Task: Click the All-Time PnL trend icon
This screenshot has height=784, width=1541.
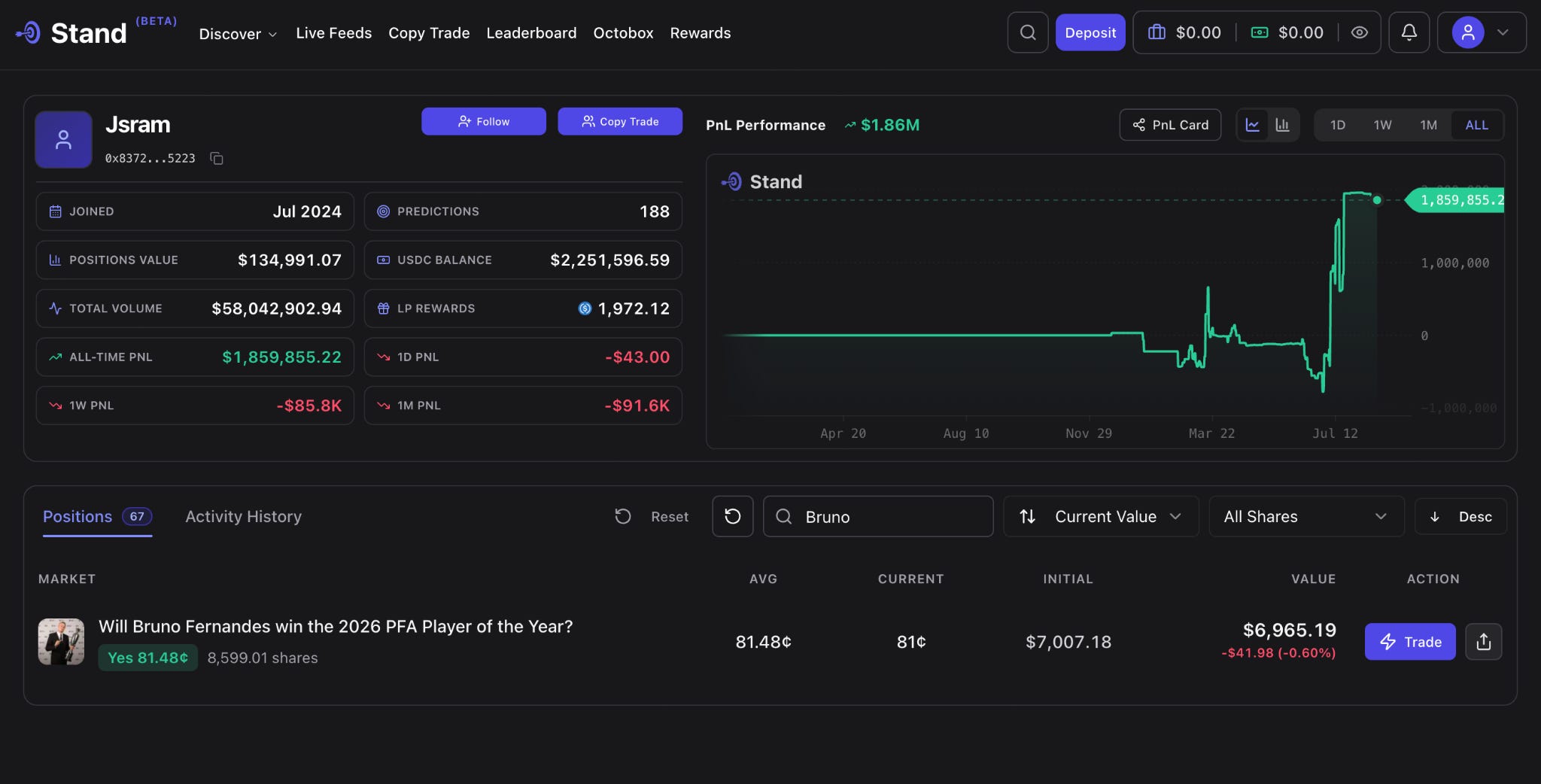Action: (55, 357)
